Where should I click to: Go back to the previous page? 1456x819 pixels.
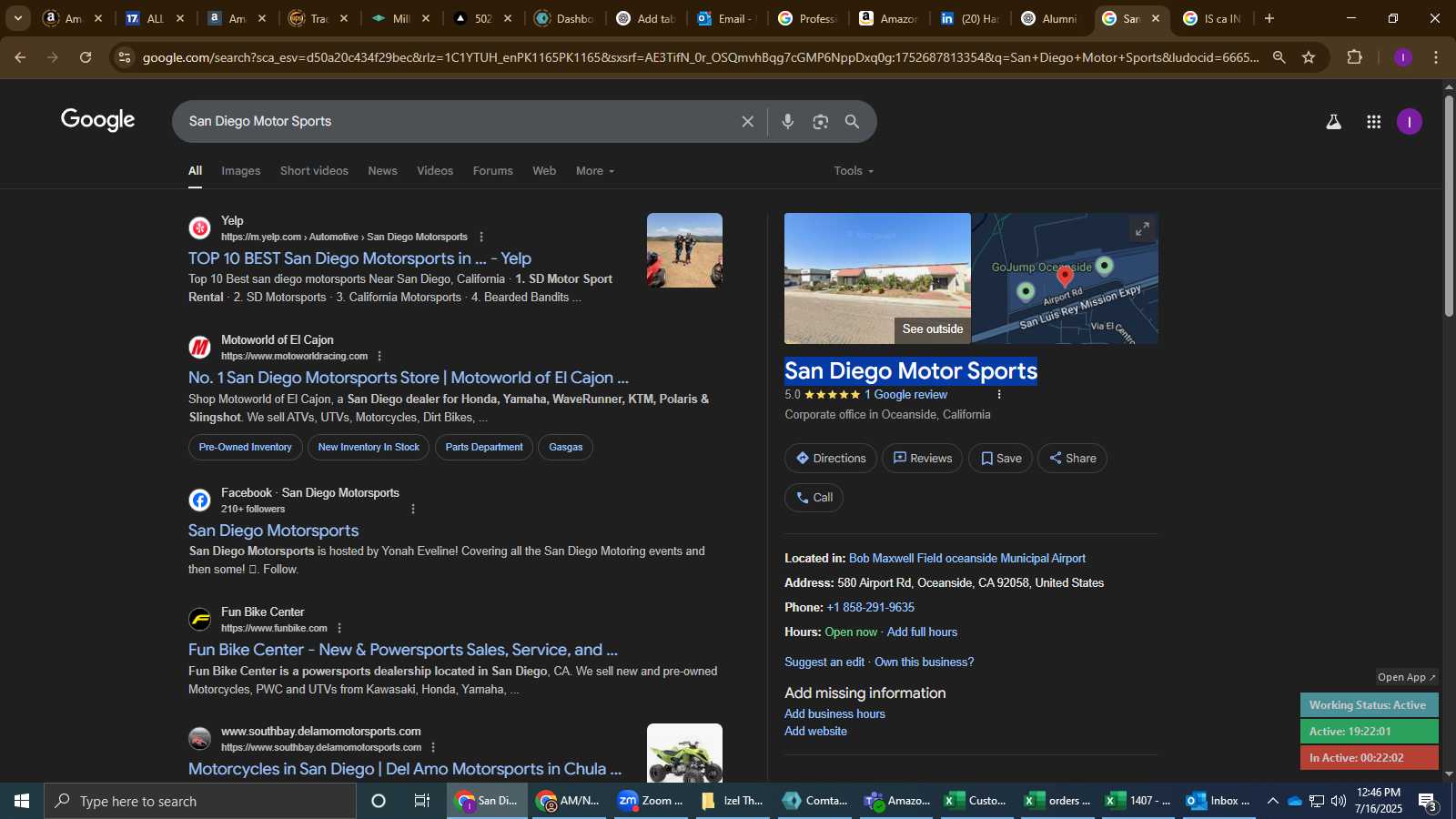point(20,57)
